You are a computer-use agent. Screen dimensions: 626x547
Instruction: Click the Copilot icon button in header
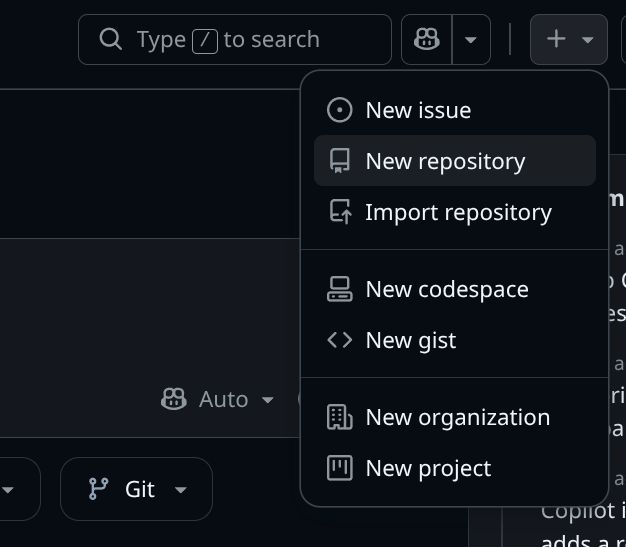pos(426,40)
